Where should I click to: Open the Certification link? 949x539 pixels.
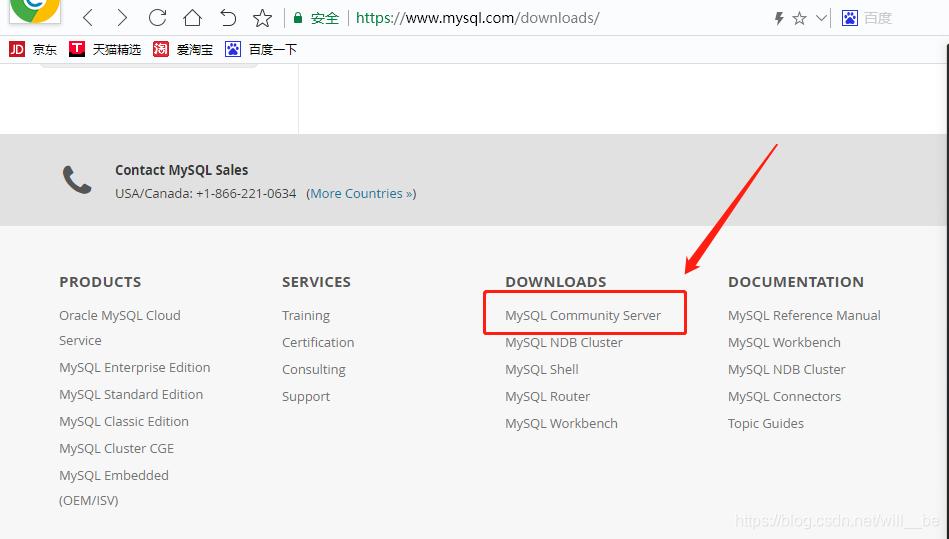pyautogui.click(x=318, y=342)
